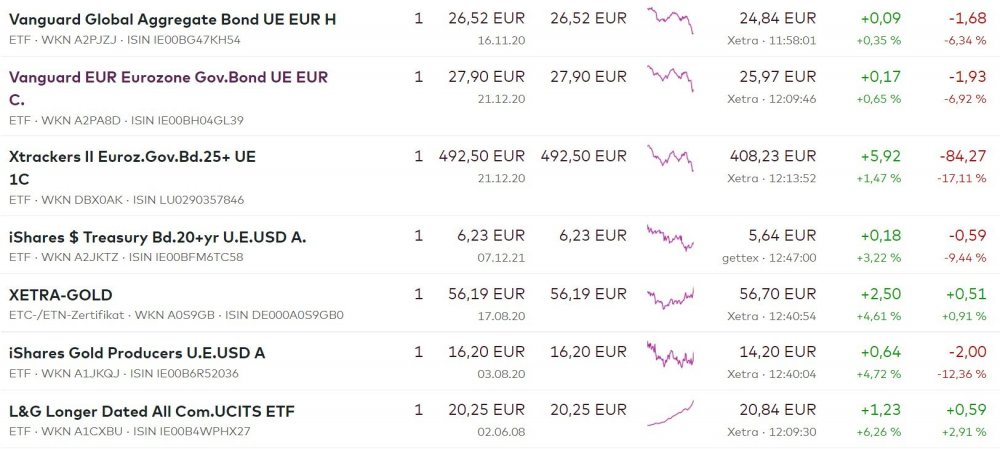Viewport: 1000px width, 450px height.
Task: Open Vanguard Global Aggregate Bond ETF link
Action: [172, 19]
